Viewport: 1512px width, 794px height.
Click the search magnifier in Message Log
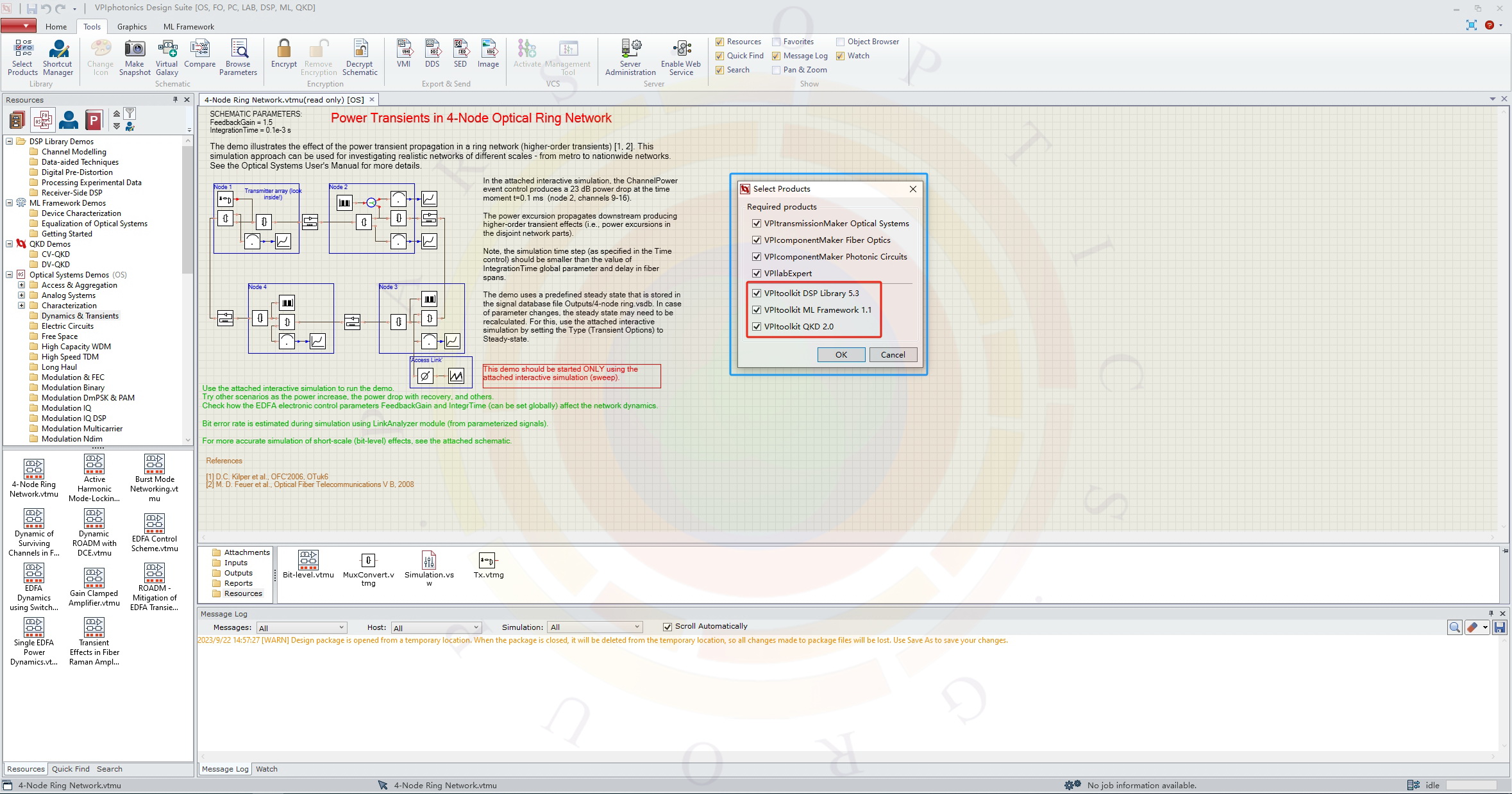(x=1454, y=627)
